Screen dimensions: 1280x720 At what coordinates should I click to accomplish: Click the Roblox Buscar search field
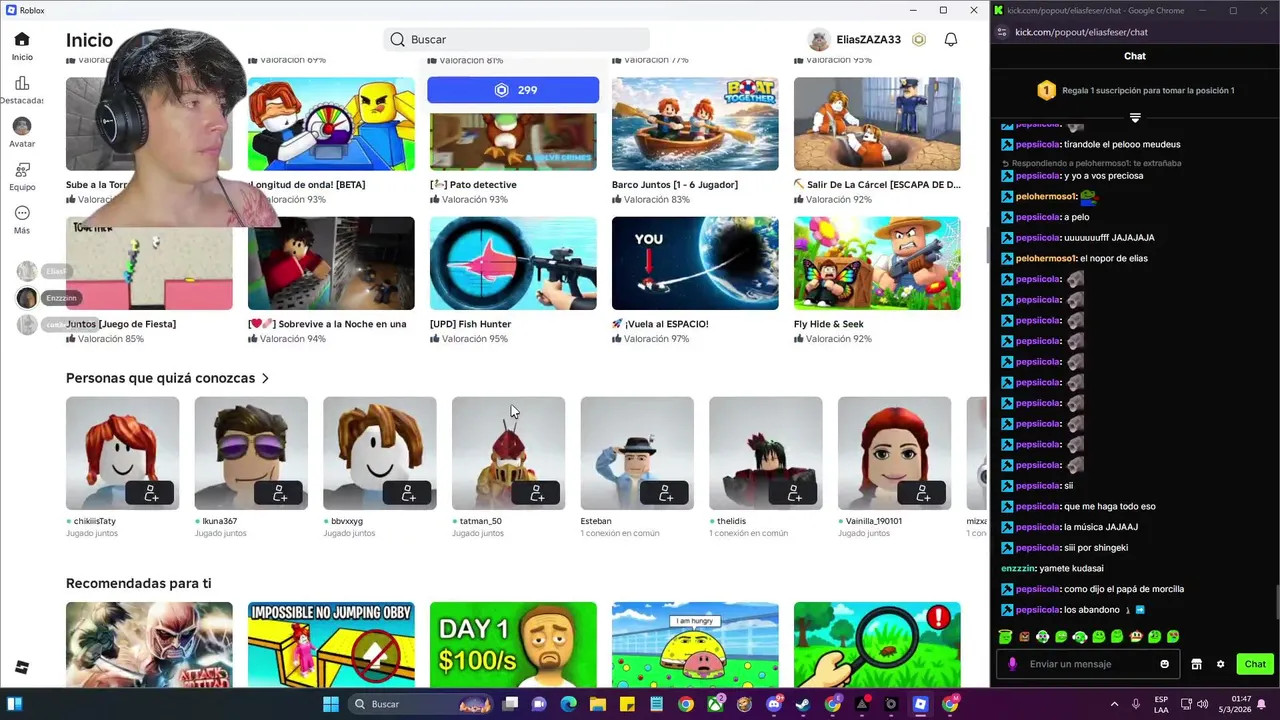[516, 39]
